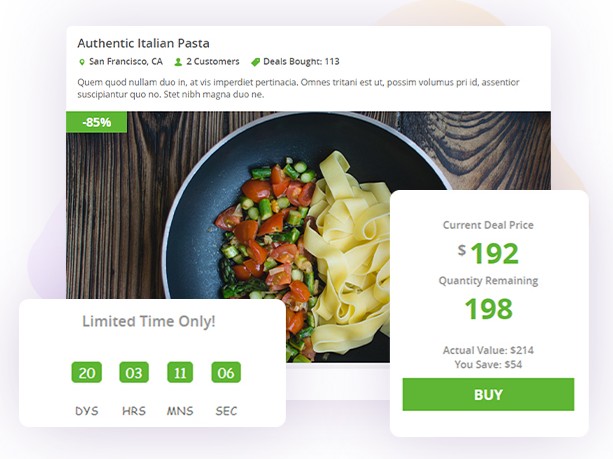Click the deals bought tag icon
The height and width of the screenshot is (459, 613).
pyautogui.click(x=255, y=62)
